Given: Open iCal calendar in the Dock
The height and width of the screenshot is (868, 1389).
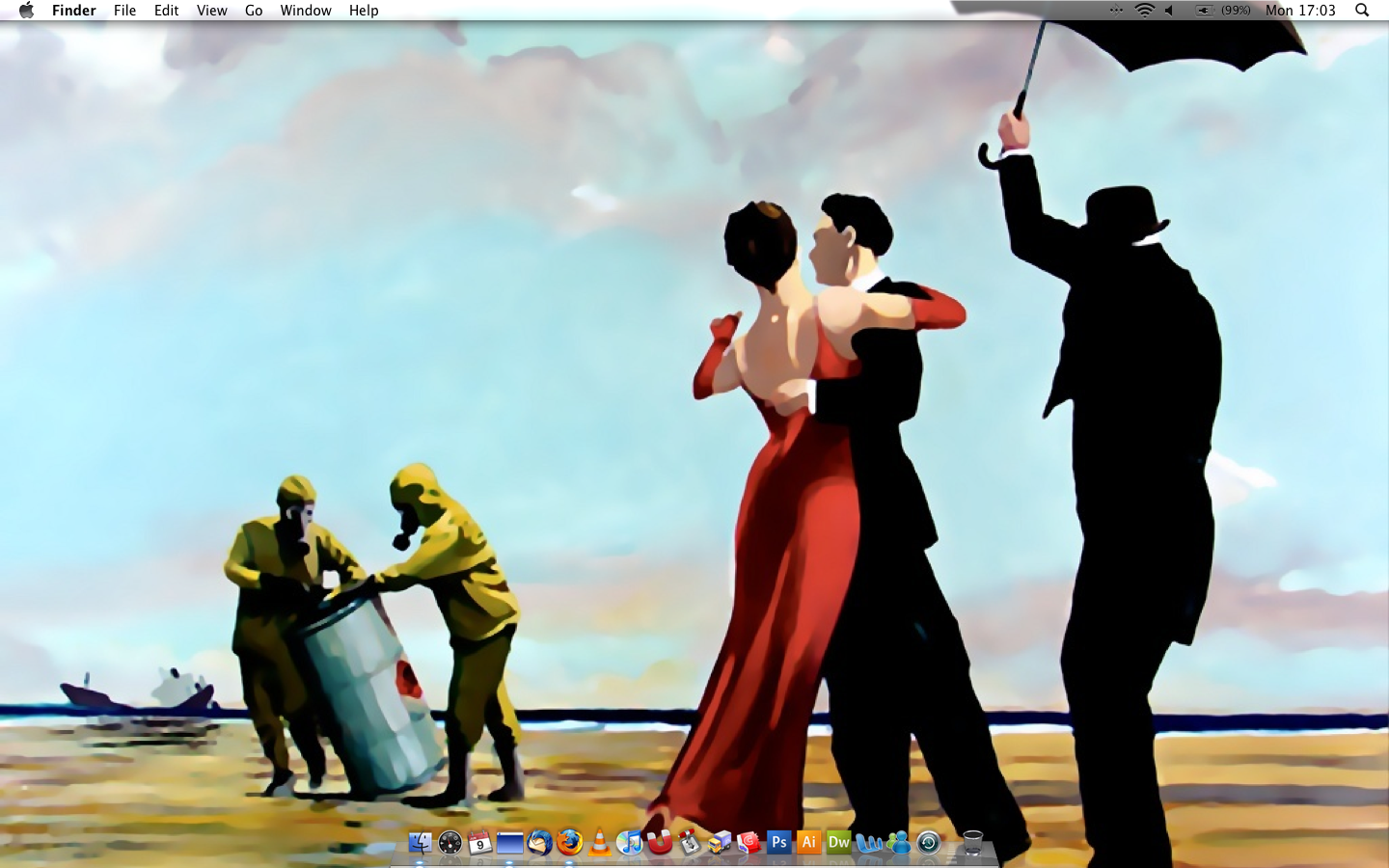Looking at the screenshot, I should point(480,843).
